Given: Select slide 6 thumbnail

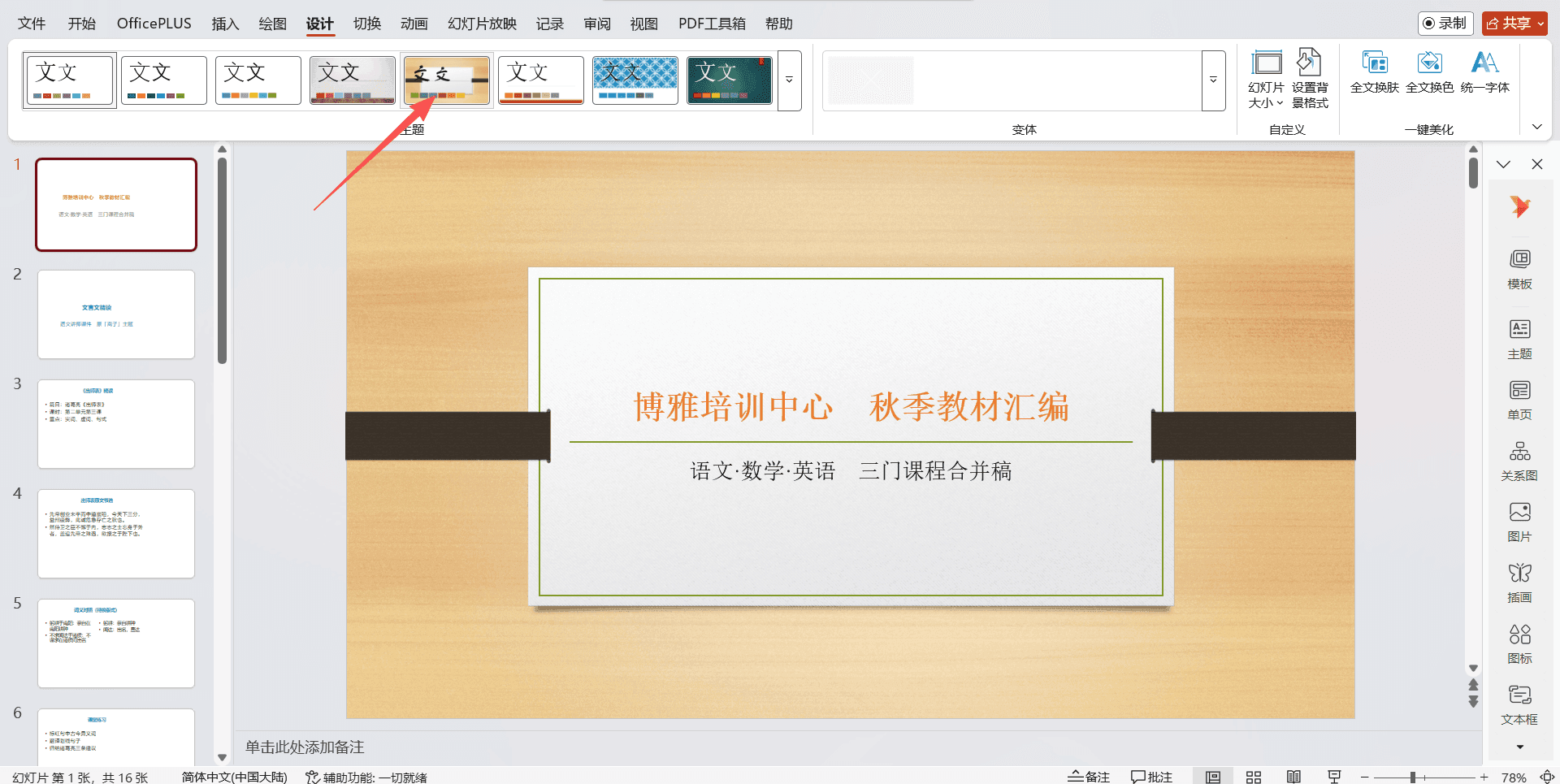Looking at the screenshot, I should coord(116,738).
